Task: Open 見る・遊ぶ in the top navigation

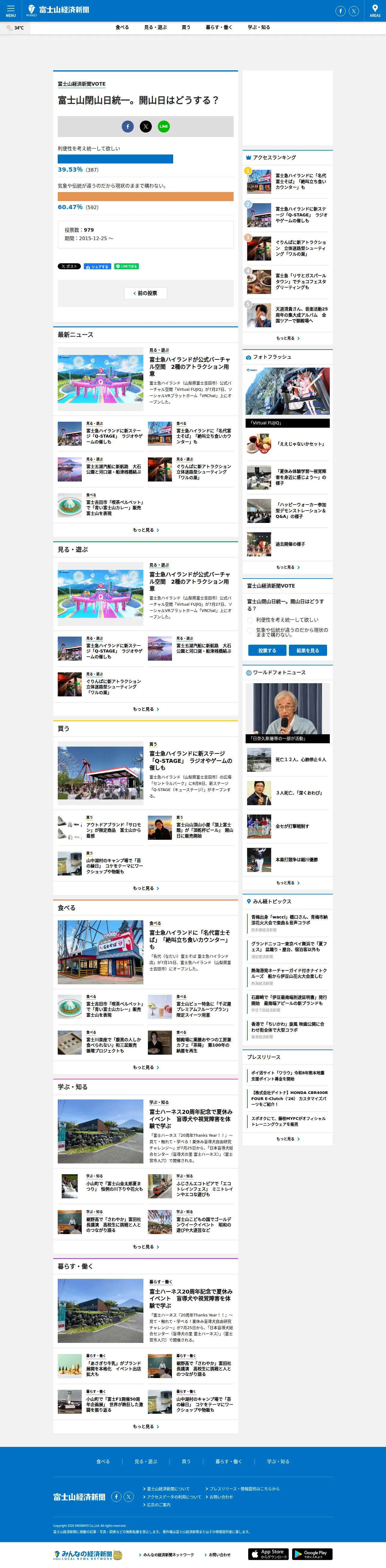Action: 155,27
